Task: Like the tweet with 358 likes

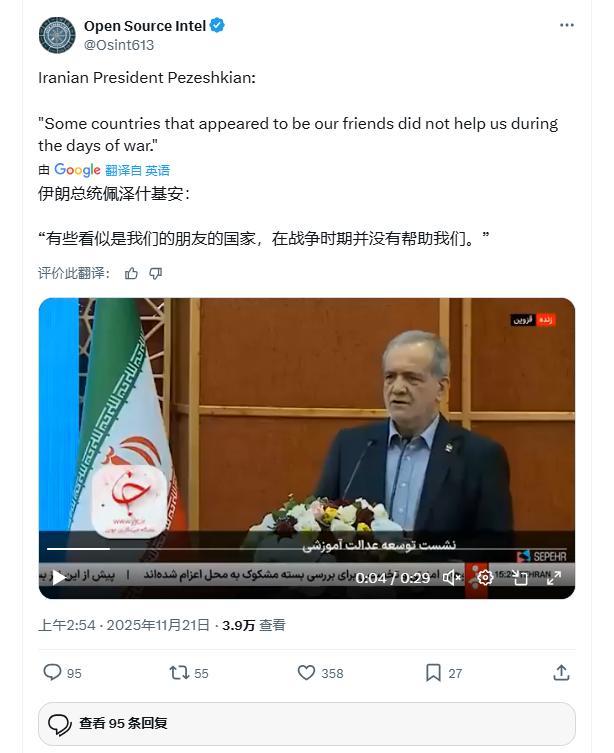Action: click(x=306, y=672)
